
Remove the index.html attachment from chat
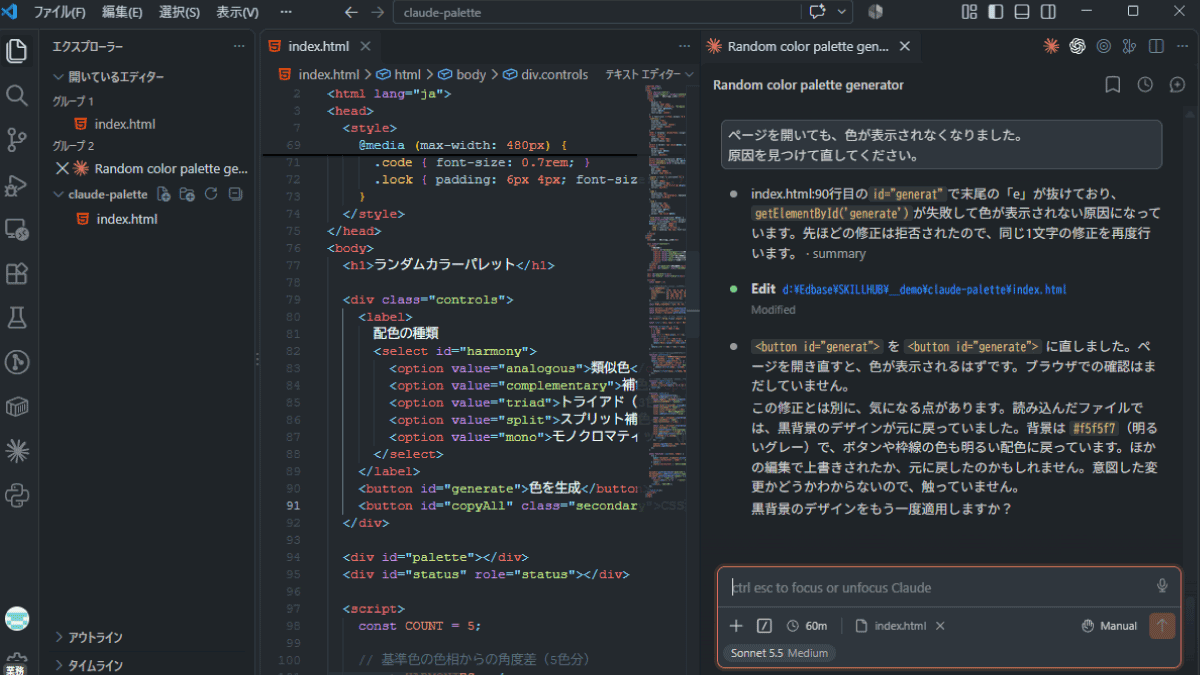click(940, 626)
